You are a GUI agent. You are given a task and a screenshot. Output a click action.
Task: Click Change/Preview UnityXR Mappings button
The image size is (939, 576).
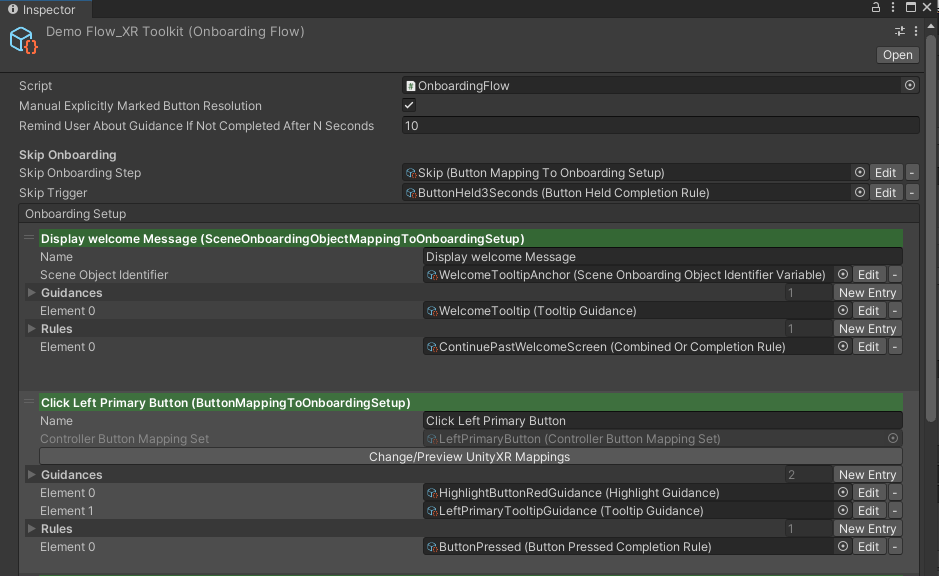tap(470, 456)
